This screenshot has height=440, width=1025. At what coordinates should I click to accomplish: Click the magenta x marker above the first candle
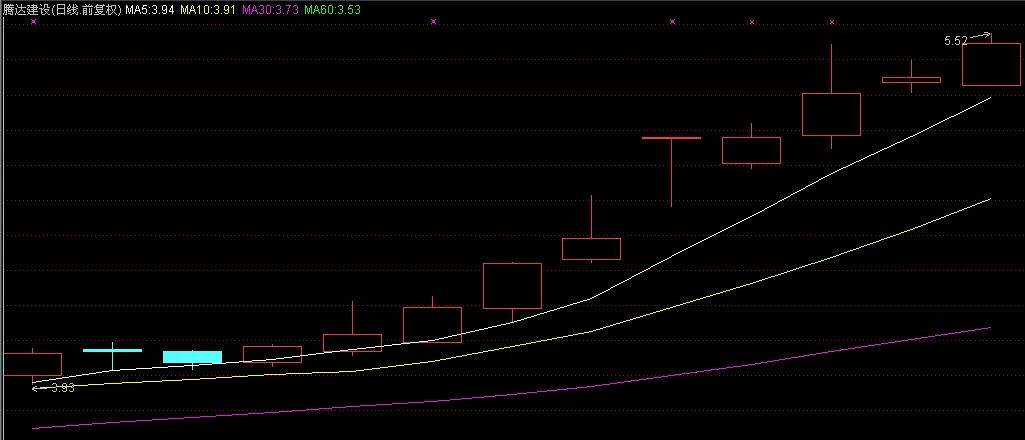[x=33, y=22]
